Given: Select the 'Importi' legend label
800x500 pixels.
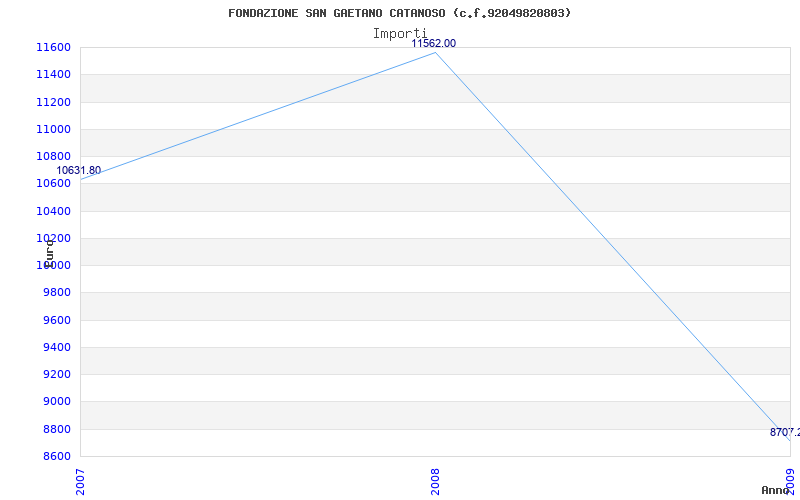Looking at the screenshot, I should click(399, 34).
